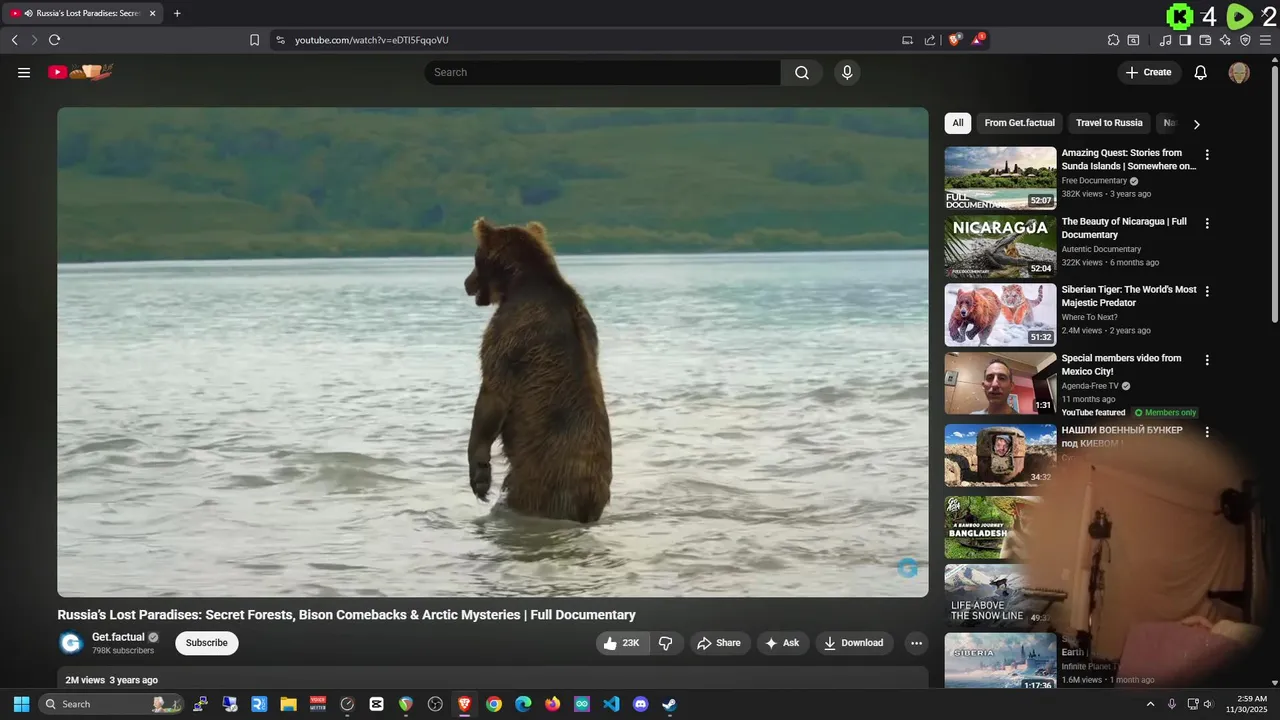
Task: Open Brave Shields panel
Action: click(955, 40)
